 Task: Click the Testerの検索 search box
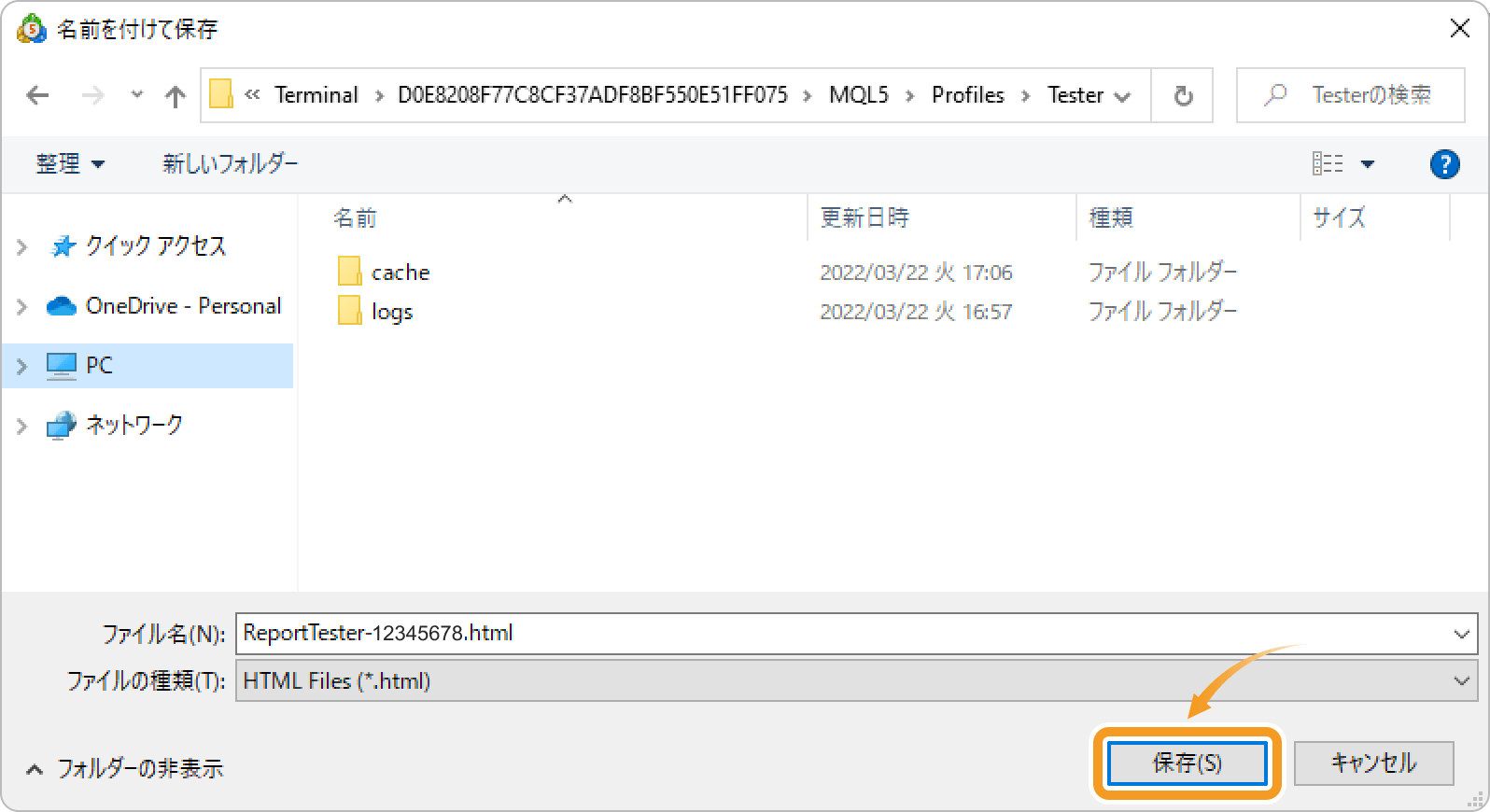tap(1351, 95)
